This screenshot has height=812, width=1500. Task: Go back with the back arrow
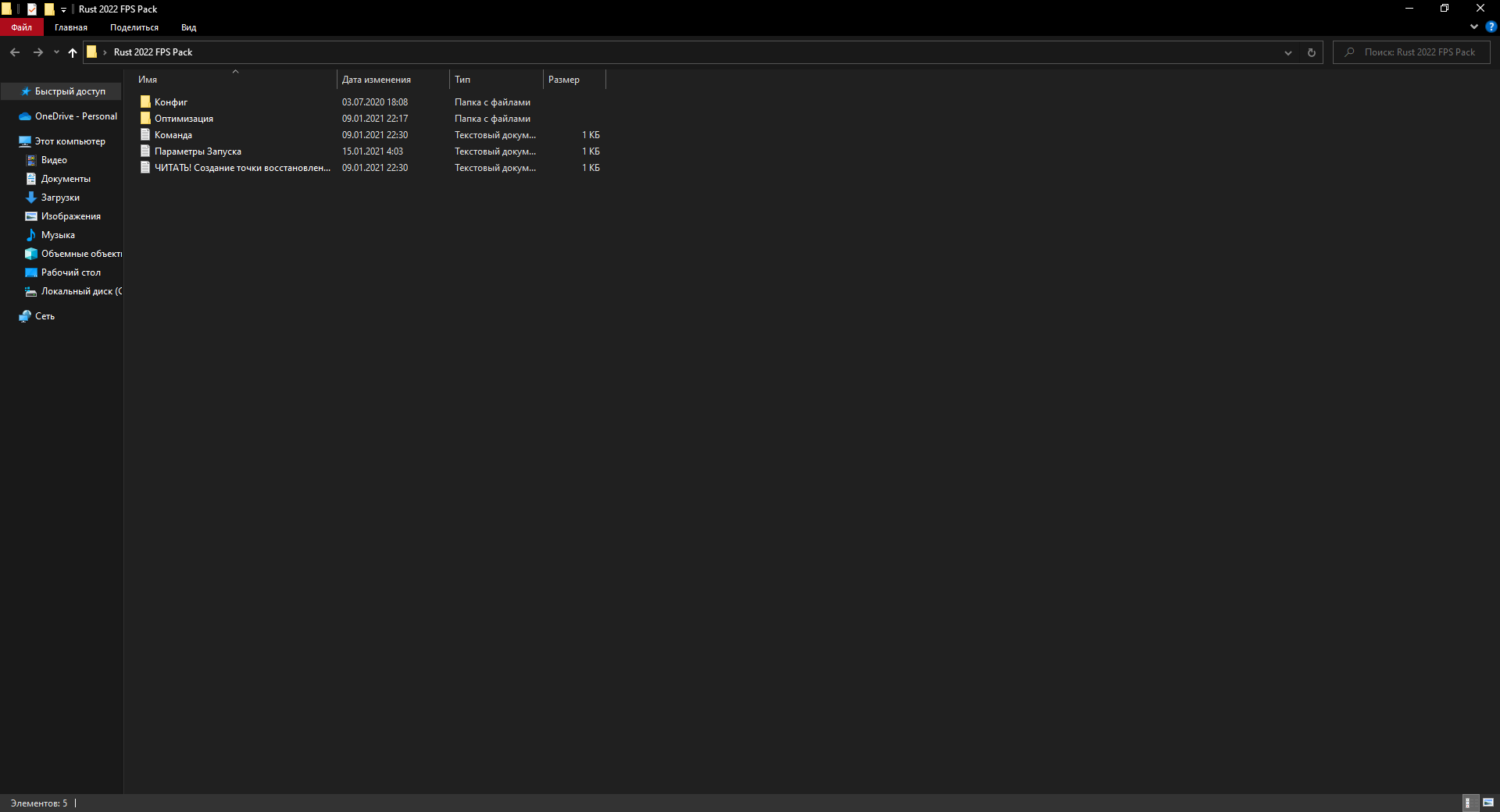tap(15, 52)
